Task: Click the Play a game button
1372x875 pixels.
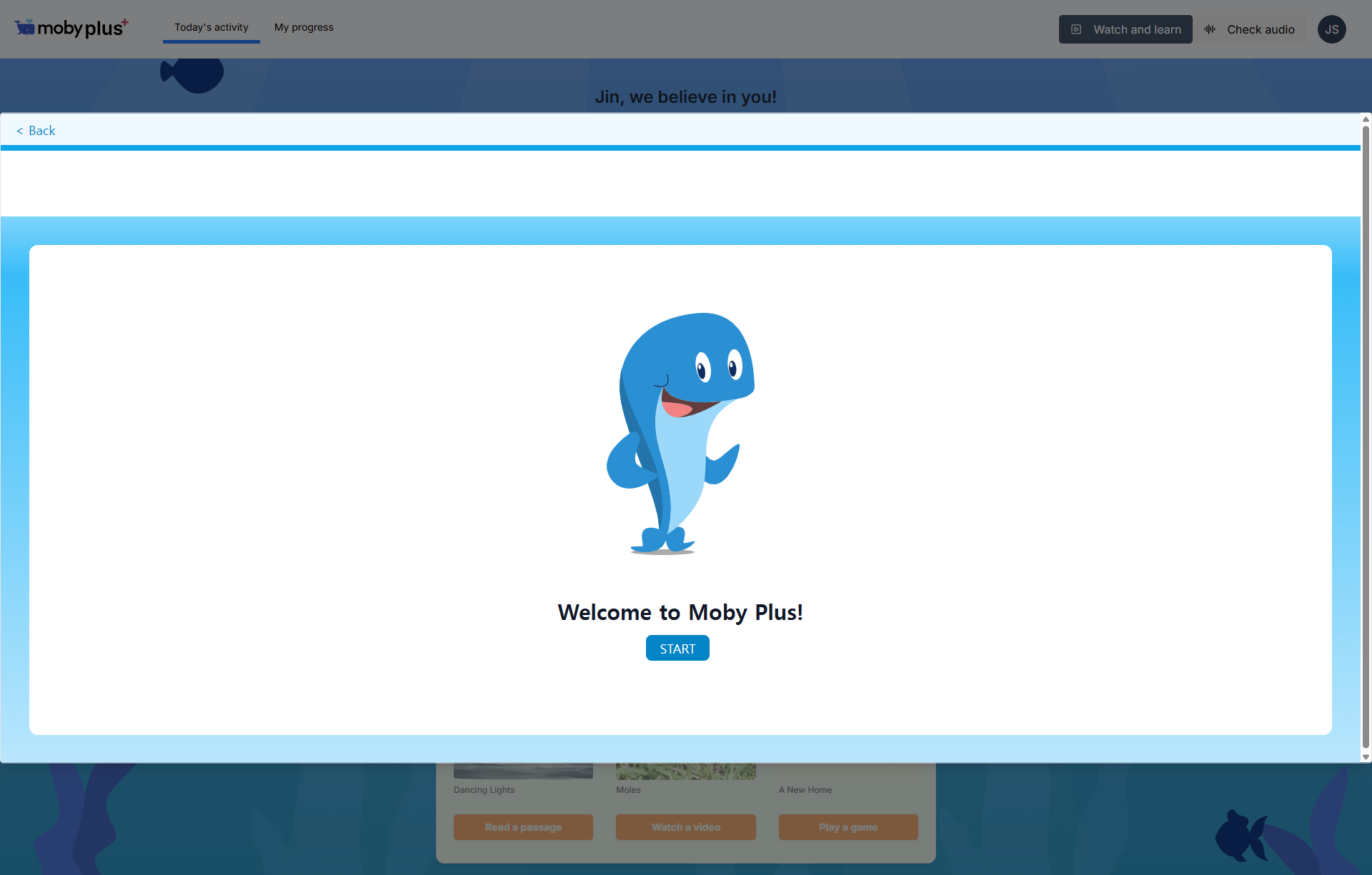Action: click(848, 827)
